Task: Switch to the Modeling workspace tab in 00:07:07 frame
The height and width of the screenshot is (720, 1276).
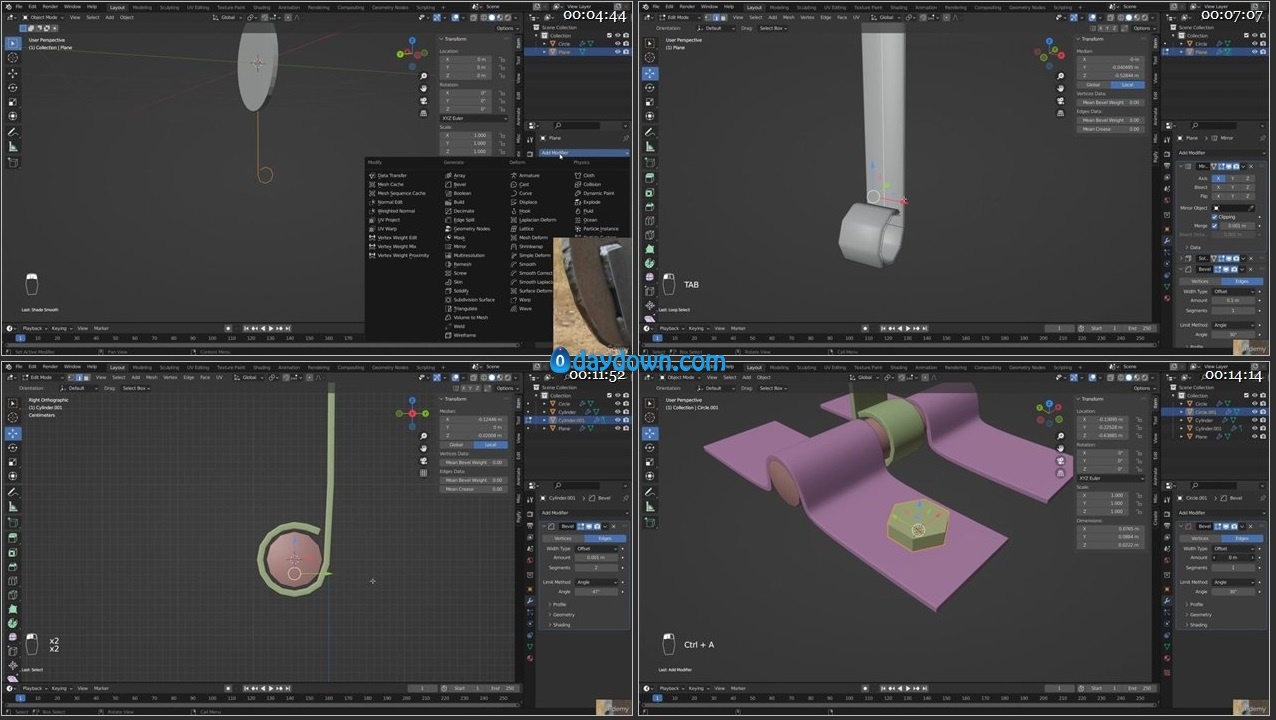Action: click(781, 6)
